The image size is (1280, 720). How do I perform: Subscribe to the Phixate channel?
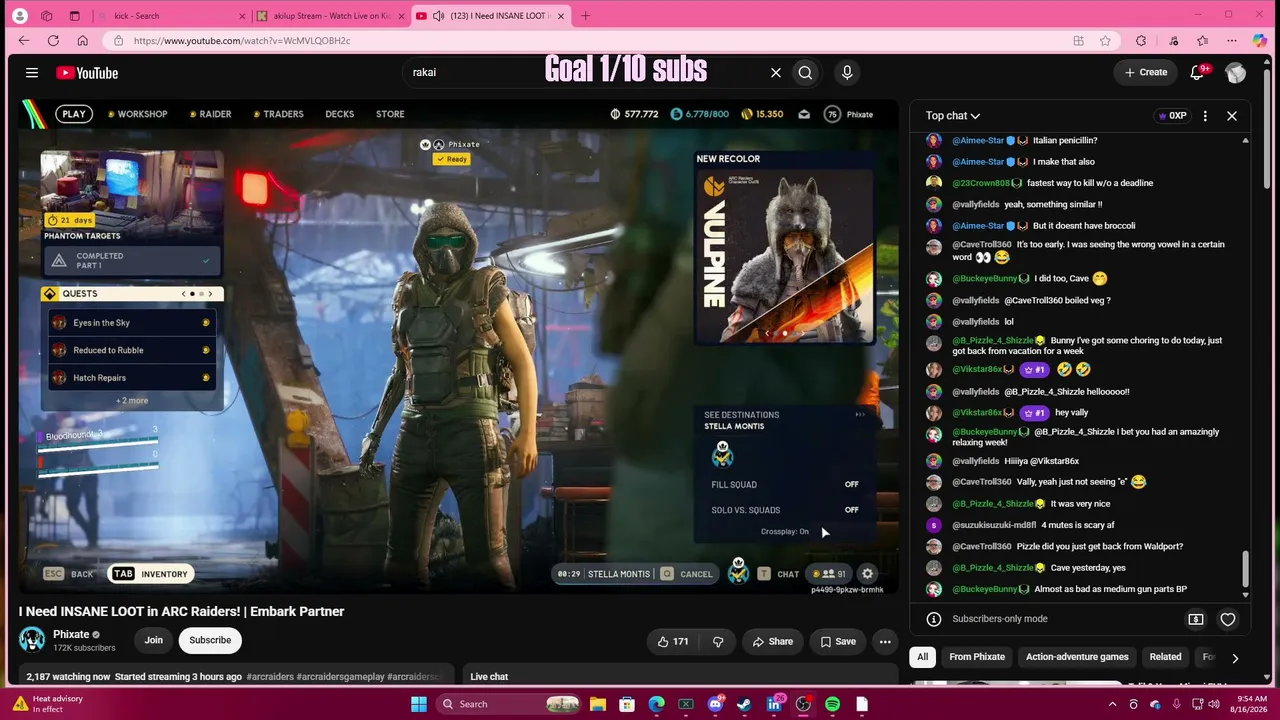coord(210,640)
